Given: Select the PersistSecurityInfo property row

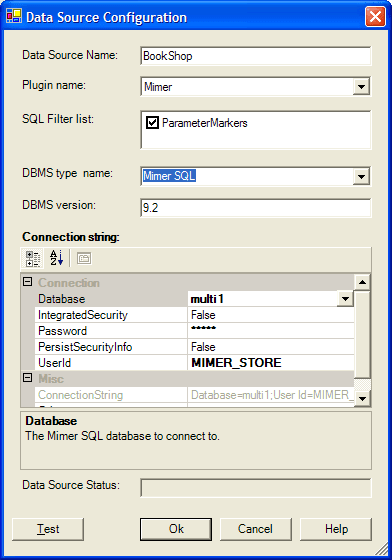Looking at the screenshot, I should (x=195, y=347).
